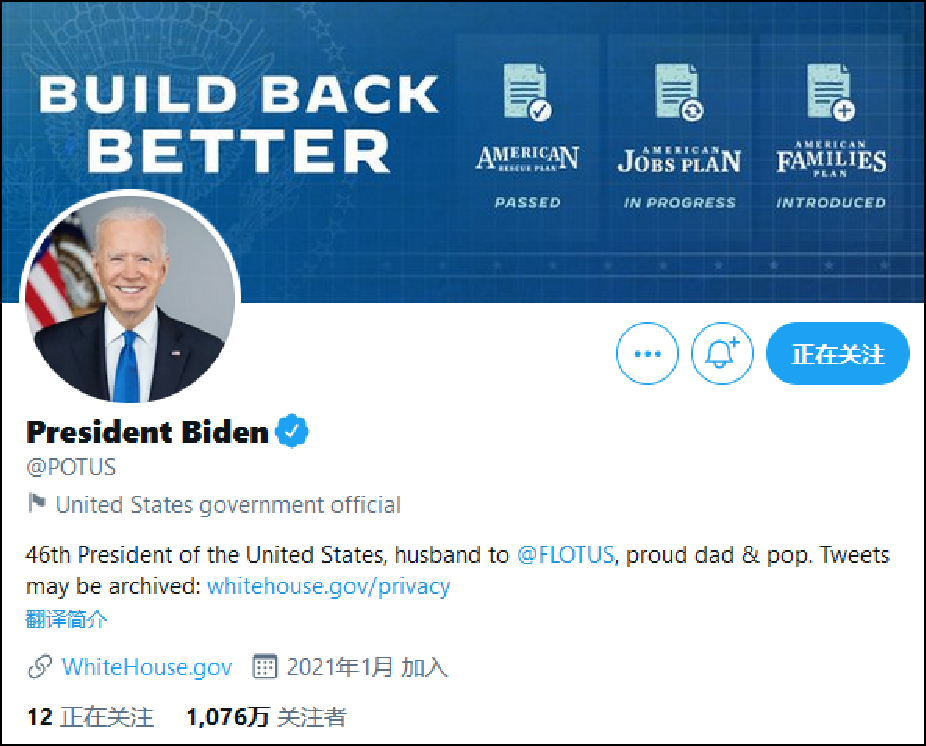This screenshot has height=746, width=926.
Task: Click the calendar icon beside join date
Action: coord(264,667)
